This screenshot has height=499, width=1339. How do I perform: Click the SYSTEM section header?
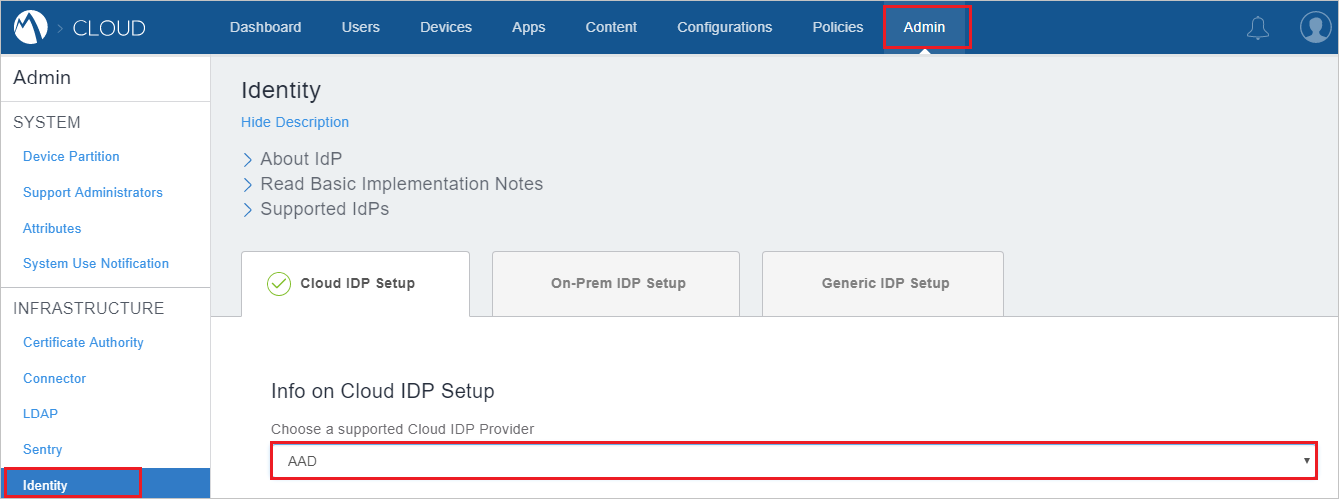pyautogui.click(x=47, y=122)
